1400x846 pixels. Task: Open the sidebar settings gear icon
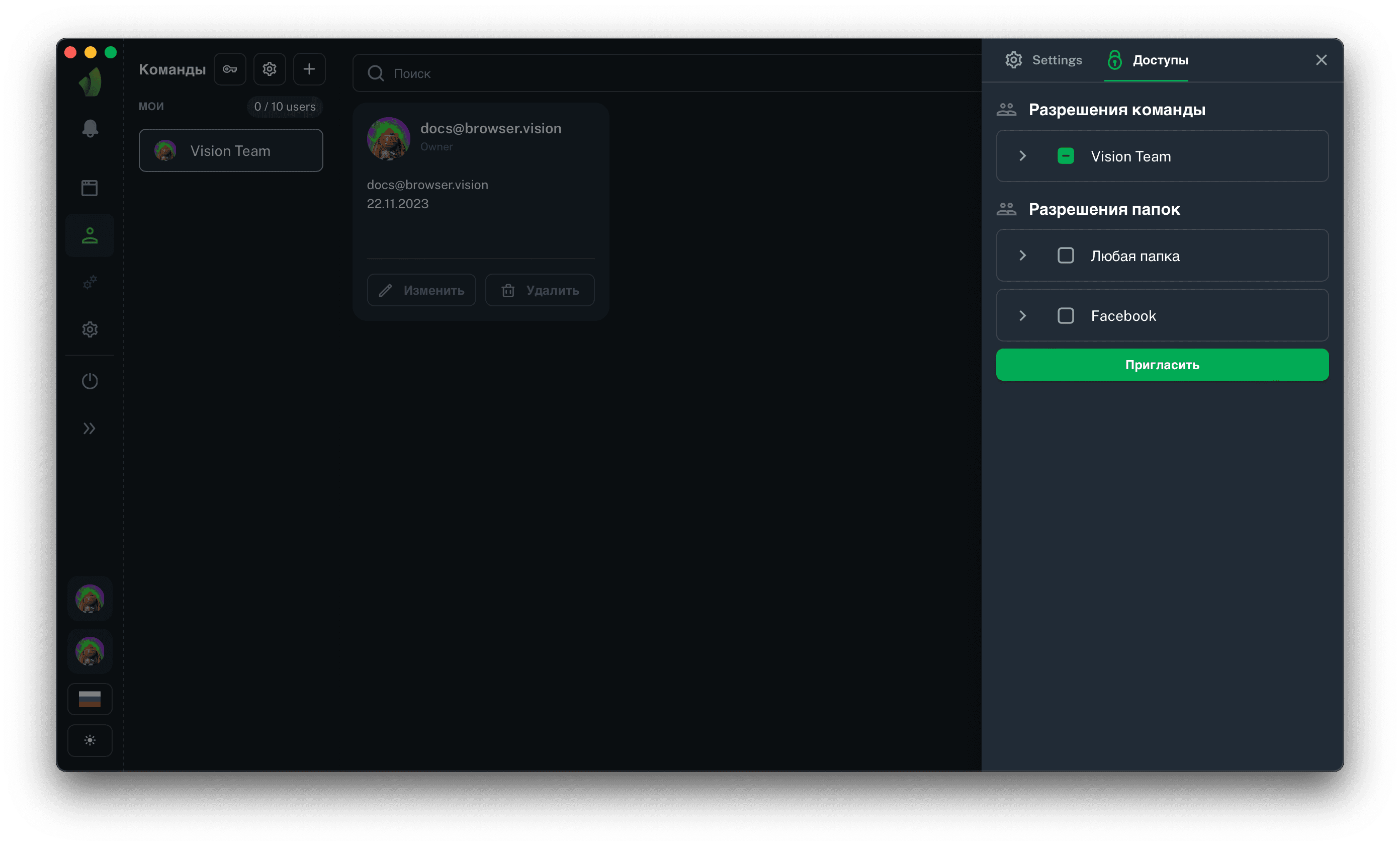[90, 329]
